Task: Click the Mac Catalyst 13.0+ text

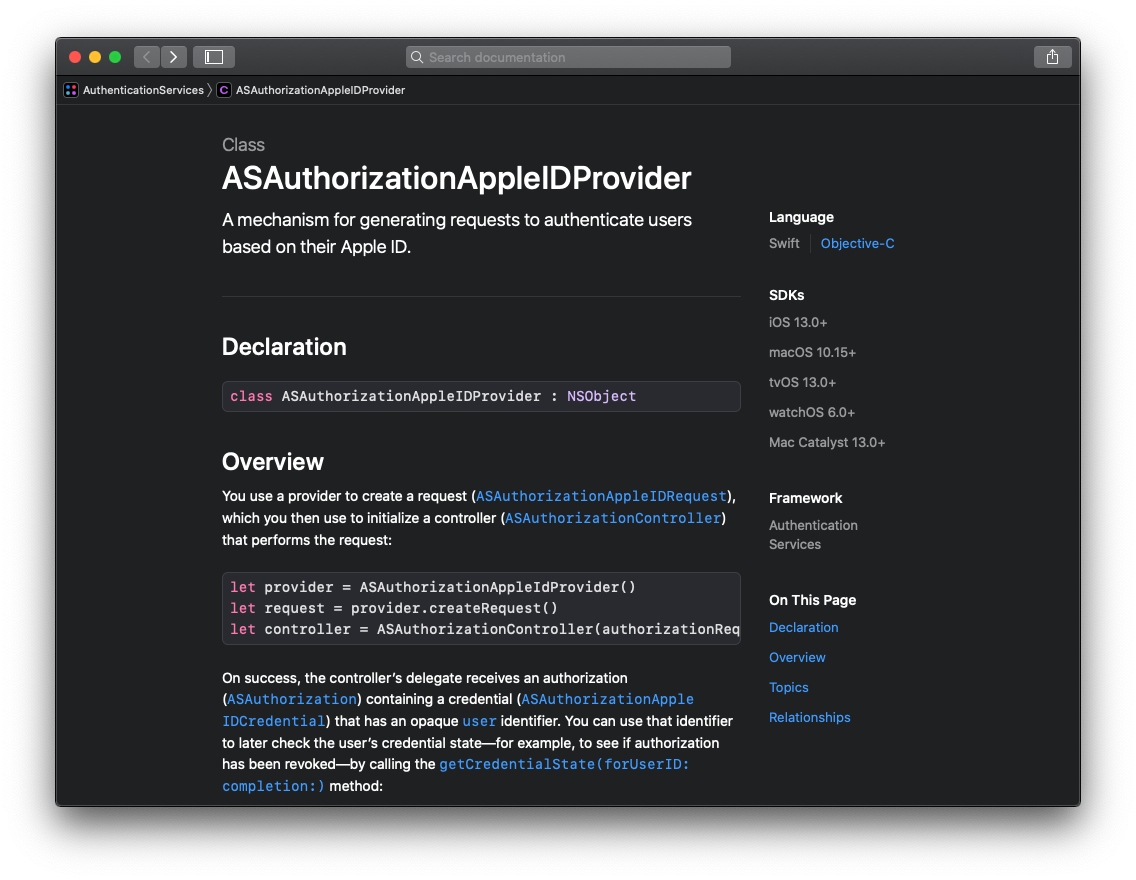Action: (x=827, y=442)
